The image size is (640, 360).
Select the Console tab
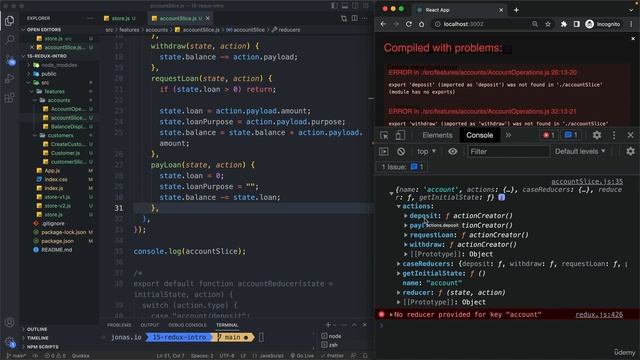(x=480, y=135)
